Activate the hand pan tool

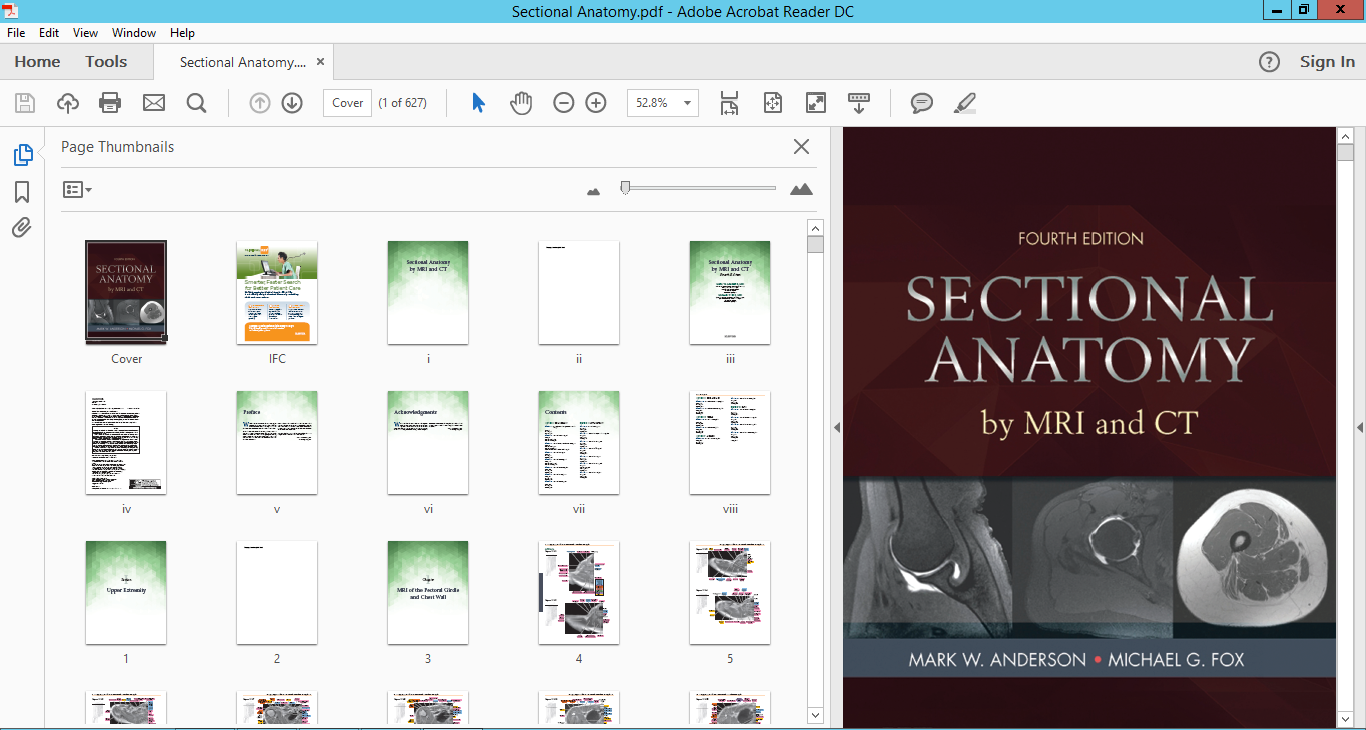521,103
